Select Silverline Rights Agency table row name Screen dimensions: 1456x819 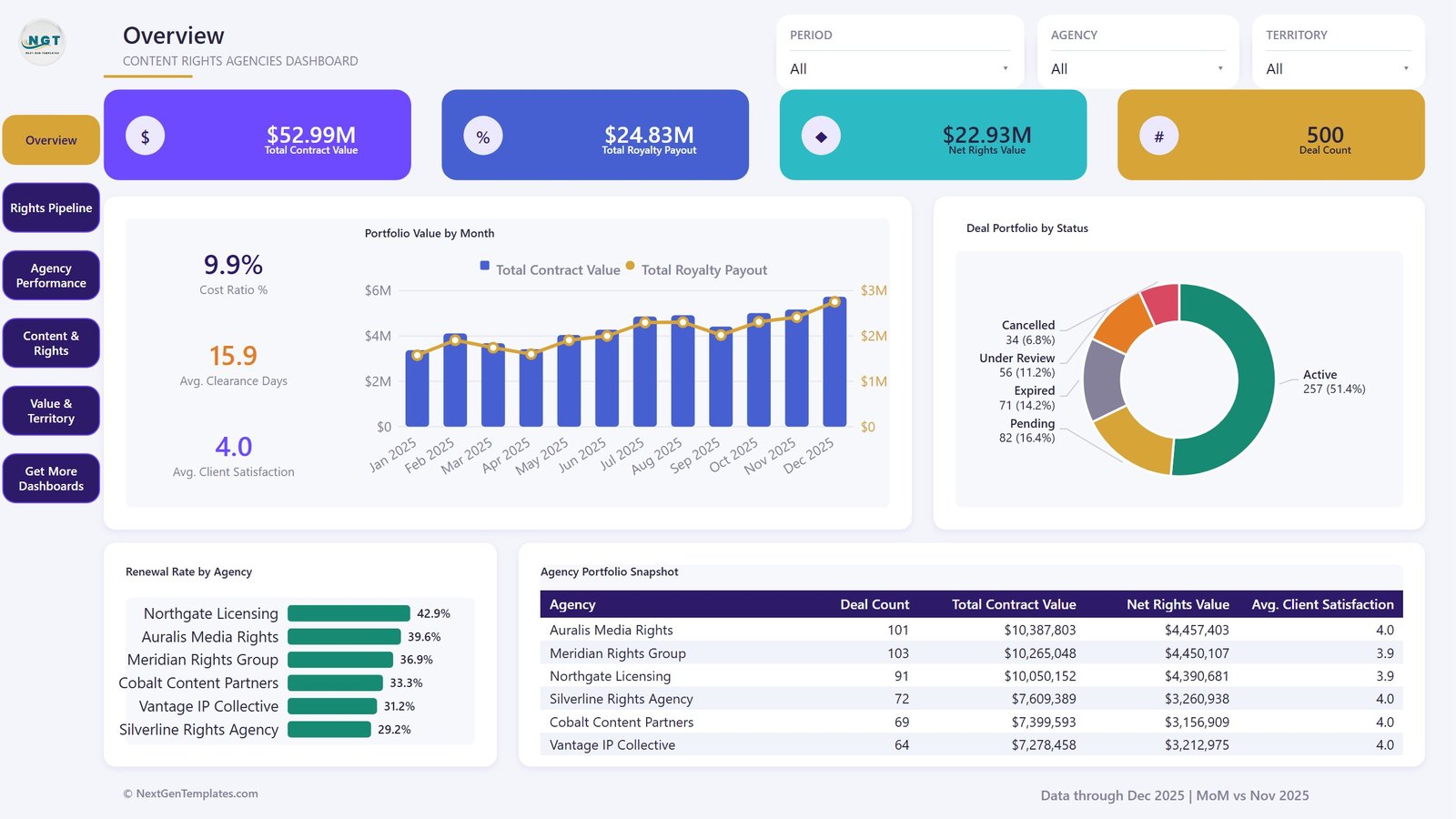622,699
